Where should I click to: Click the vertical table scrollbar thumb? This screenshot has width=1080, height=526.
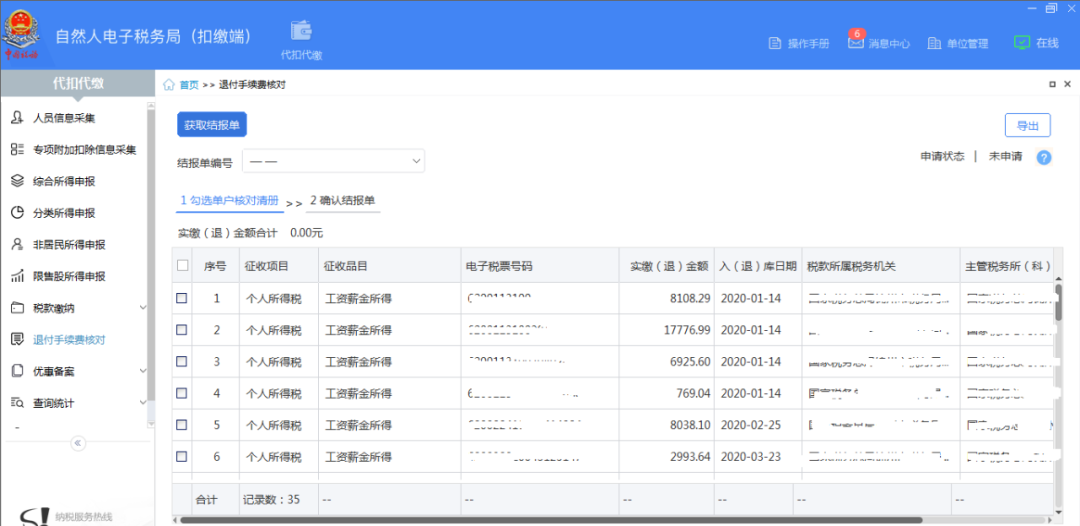[x=1059, y=302]
